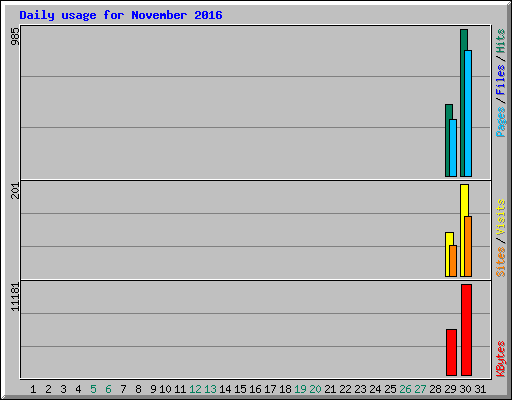Click day 8 on the x-axis

(x=138, y=389)
